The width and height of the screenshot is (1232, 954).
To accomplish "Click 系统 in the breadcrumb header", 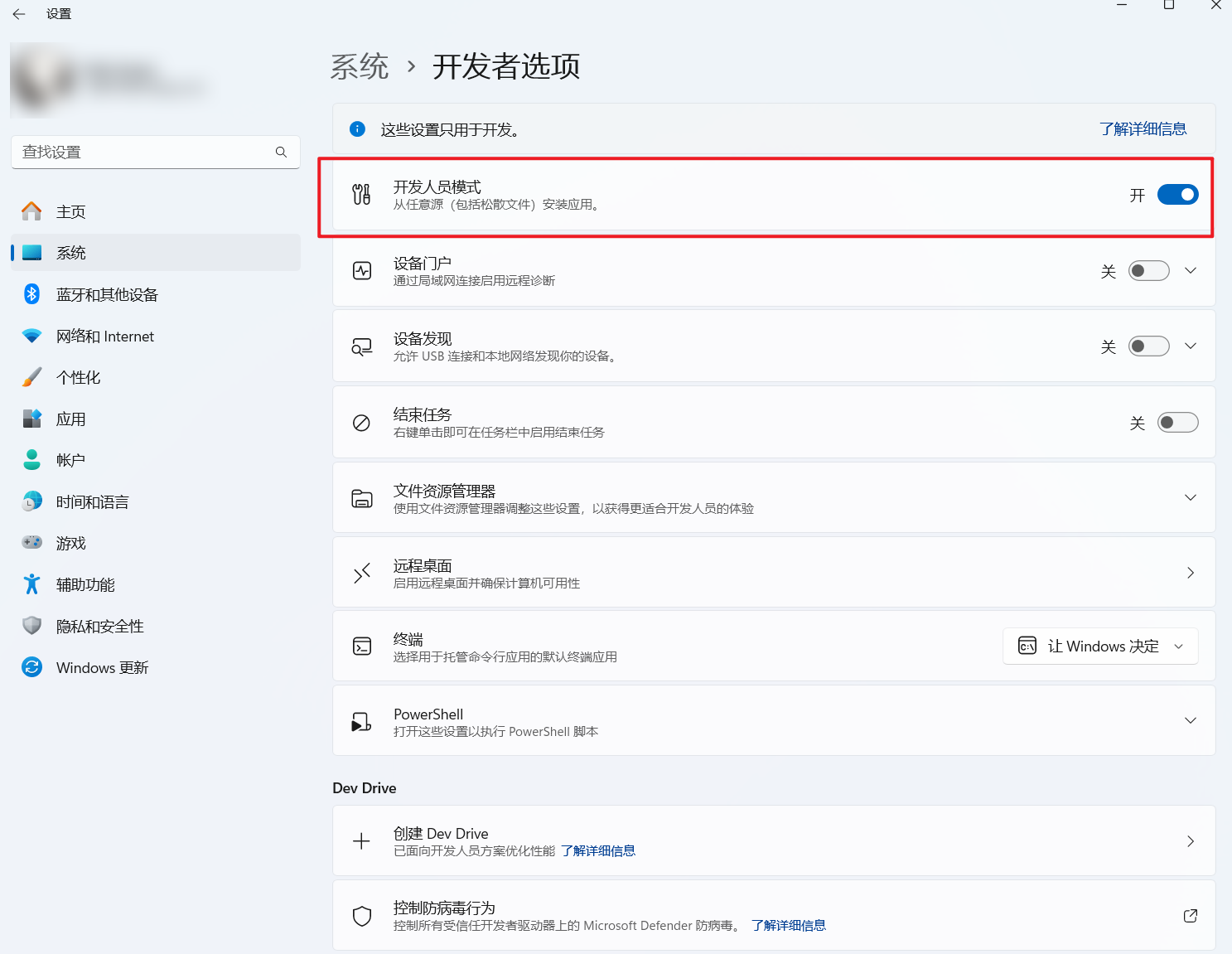I will click(x=360, y=66).
